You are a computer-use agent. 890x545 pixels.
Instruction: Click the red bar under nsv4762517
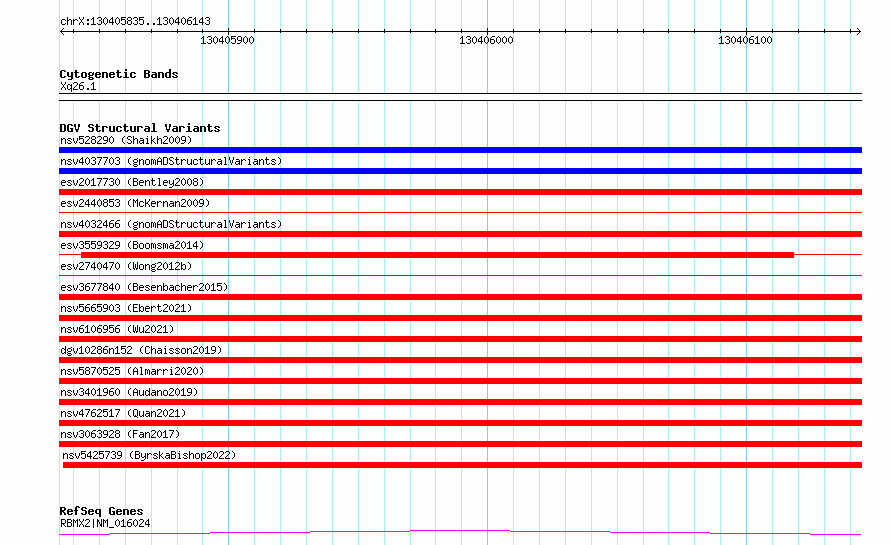(x=460, y=423)
